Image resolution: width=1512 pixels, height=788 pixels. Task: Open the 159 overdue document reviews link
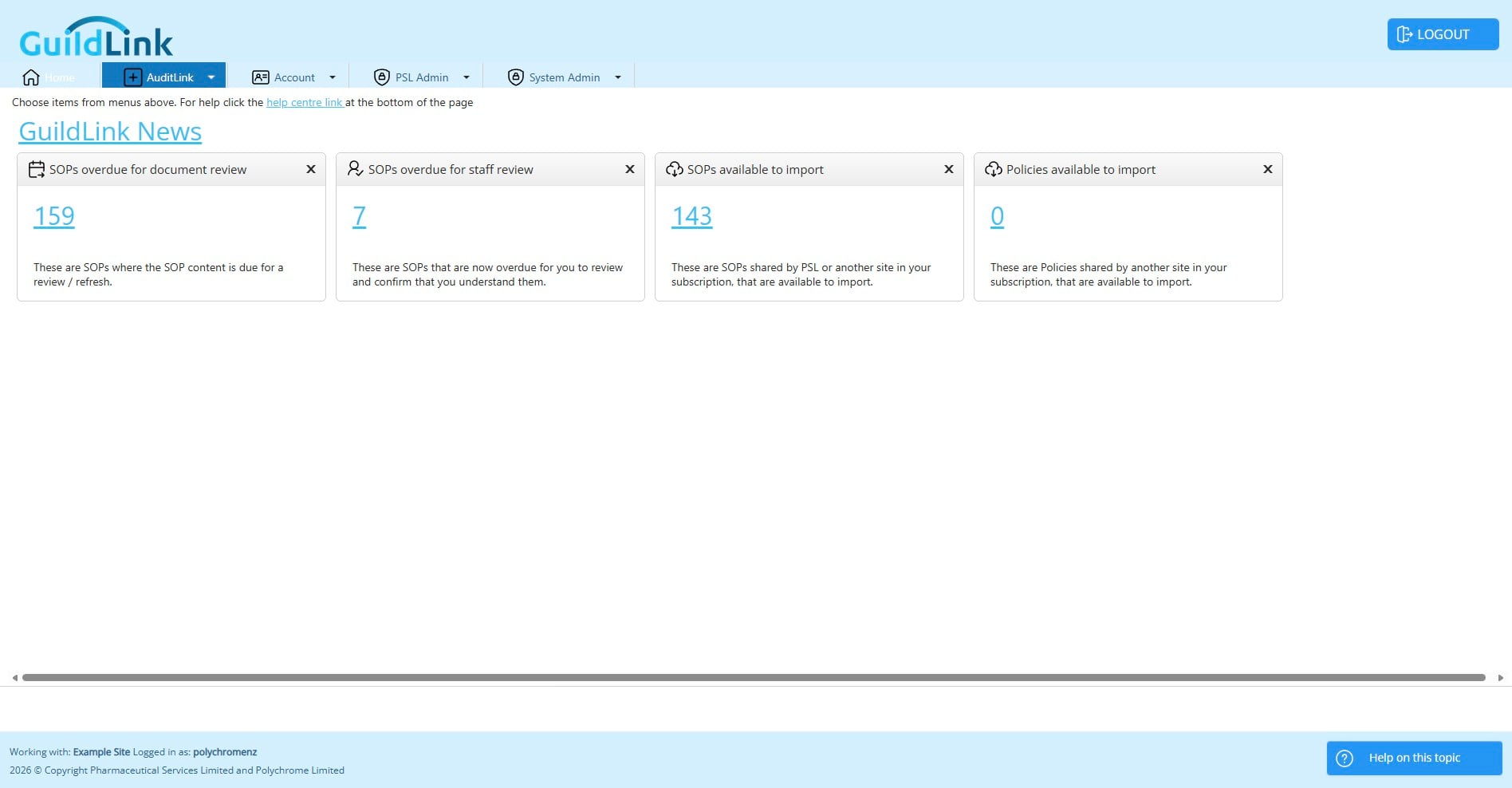(x=54, y=216)
